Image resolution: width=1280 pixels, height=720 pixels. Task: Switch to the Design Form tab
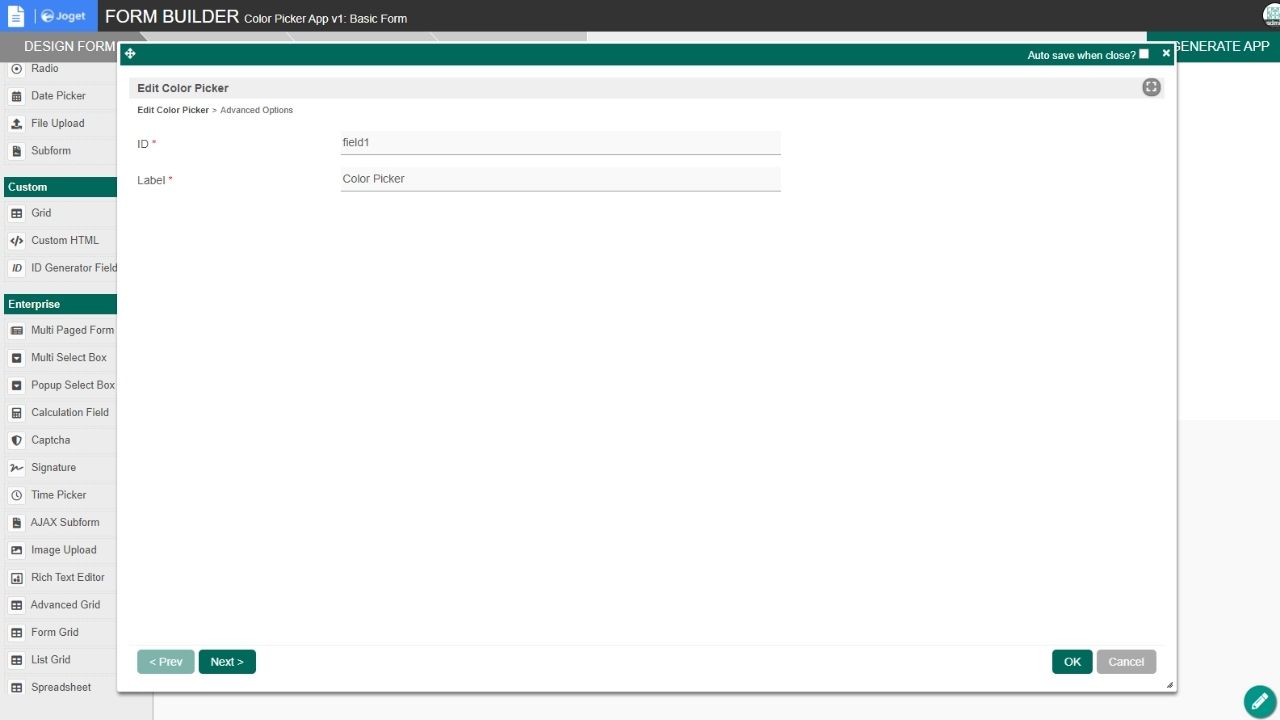click(68, 47)
